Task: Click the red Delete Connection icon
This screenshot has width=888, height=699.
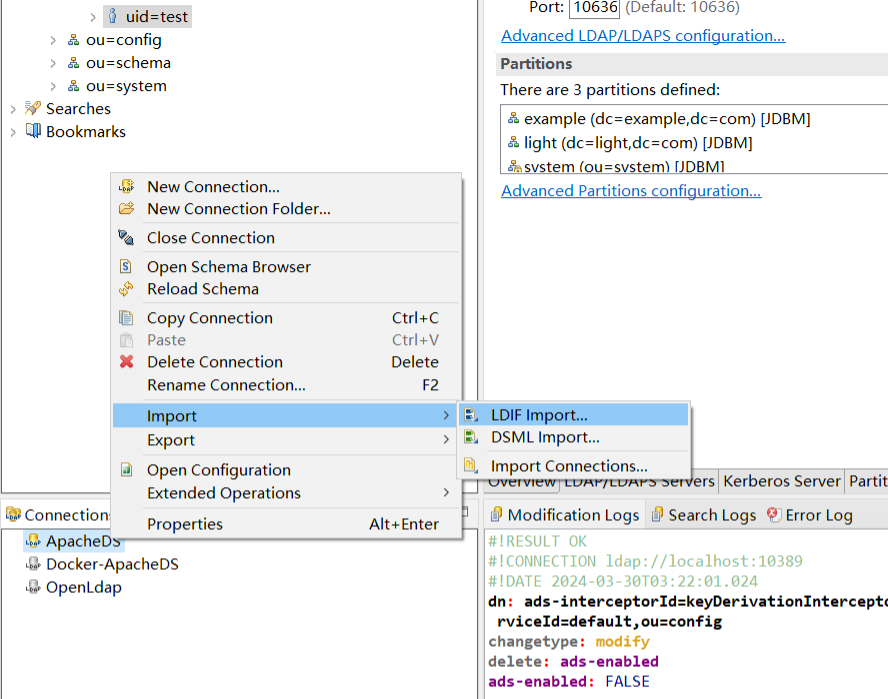Action: [x=127, y=362]
